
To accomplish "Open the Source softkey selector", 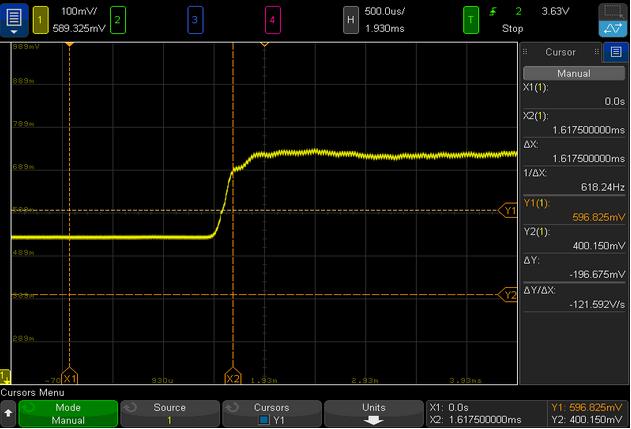I will pyautogui.click(x=168, y=414).
